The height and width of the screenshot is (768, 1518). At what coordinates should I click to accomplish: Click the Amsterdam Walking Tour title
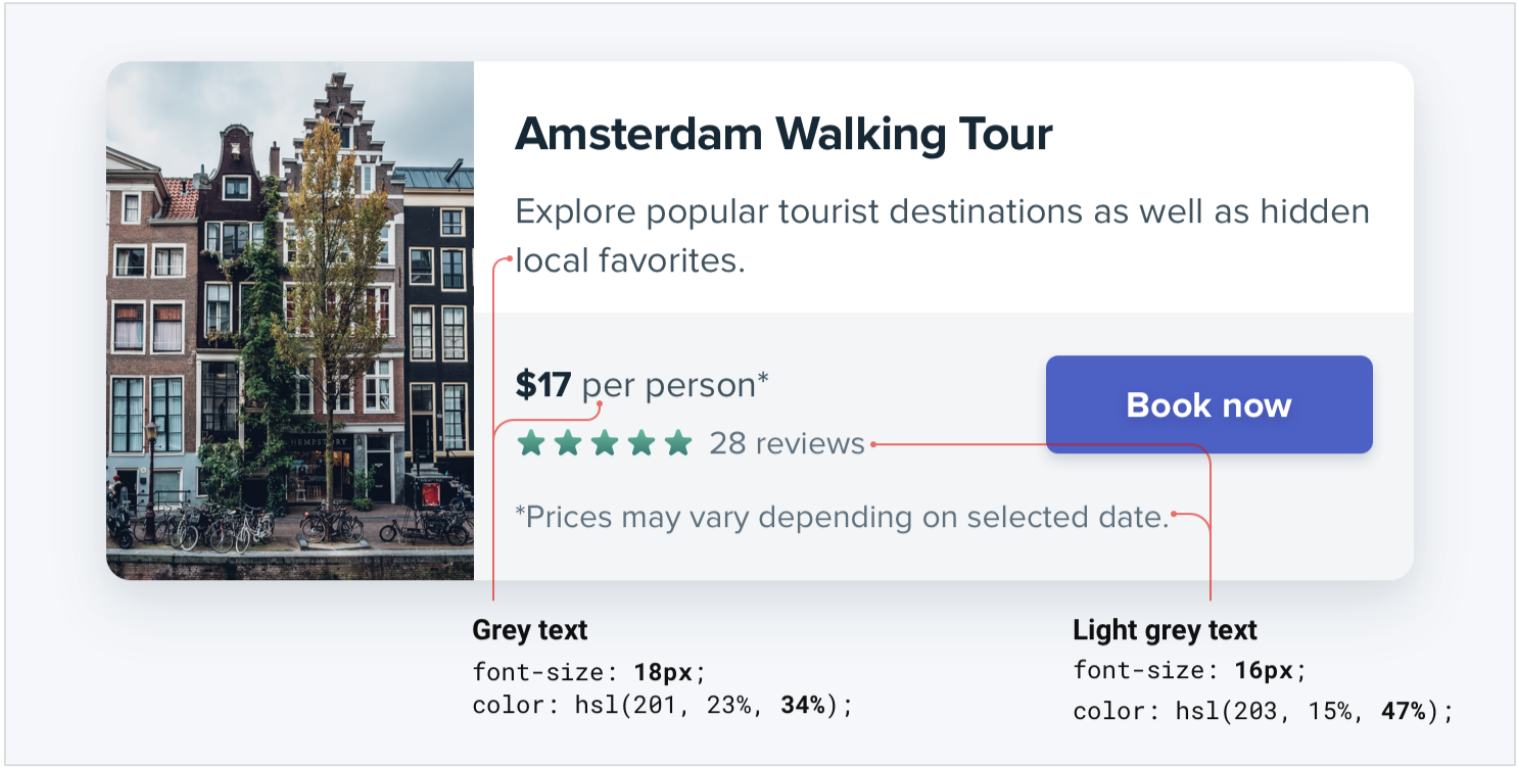(x=783, y=134)
